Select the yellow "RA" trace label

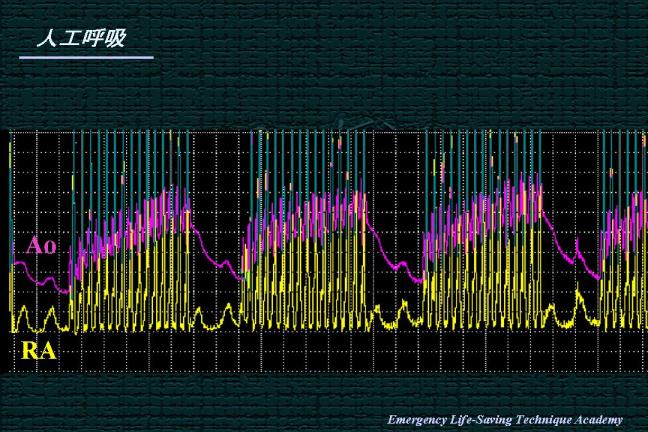[x=38, y=350]
